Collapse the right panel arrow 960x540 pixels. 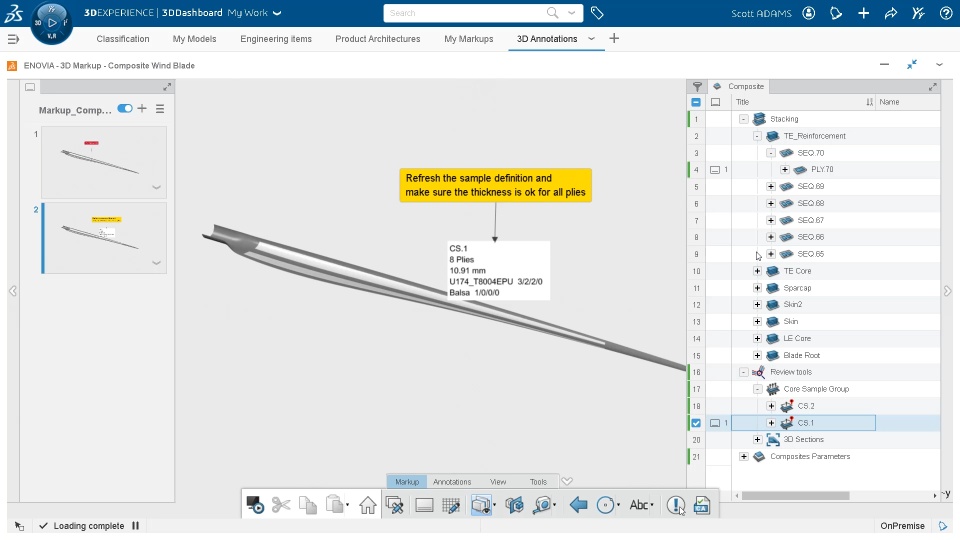pos(947,291)
